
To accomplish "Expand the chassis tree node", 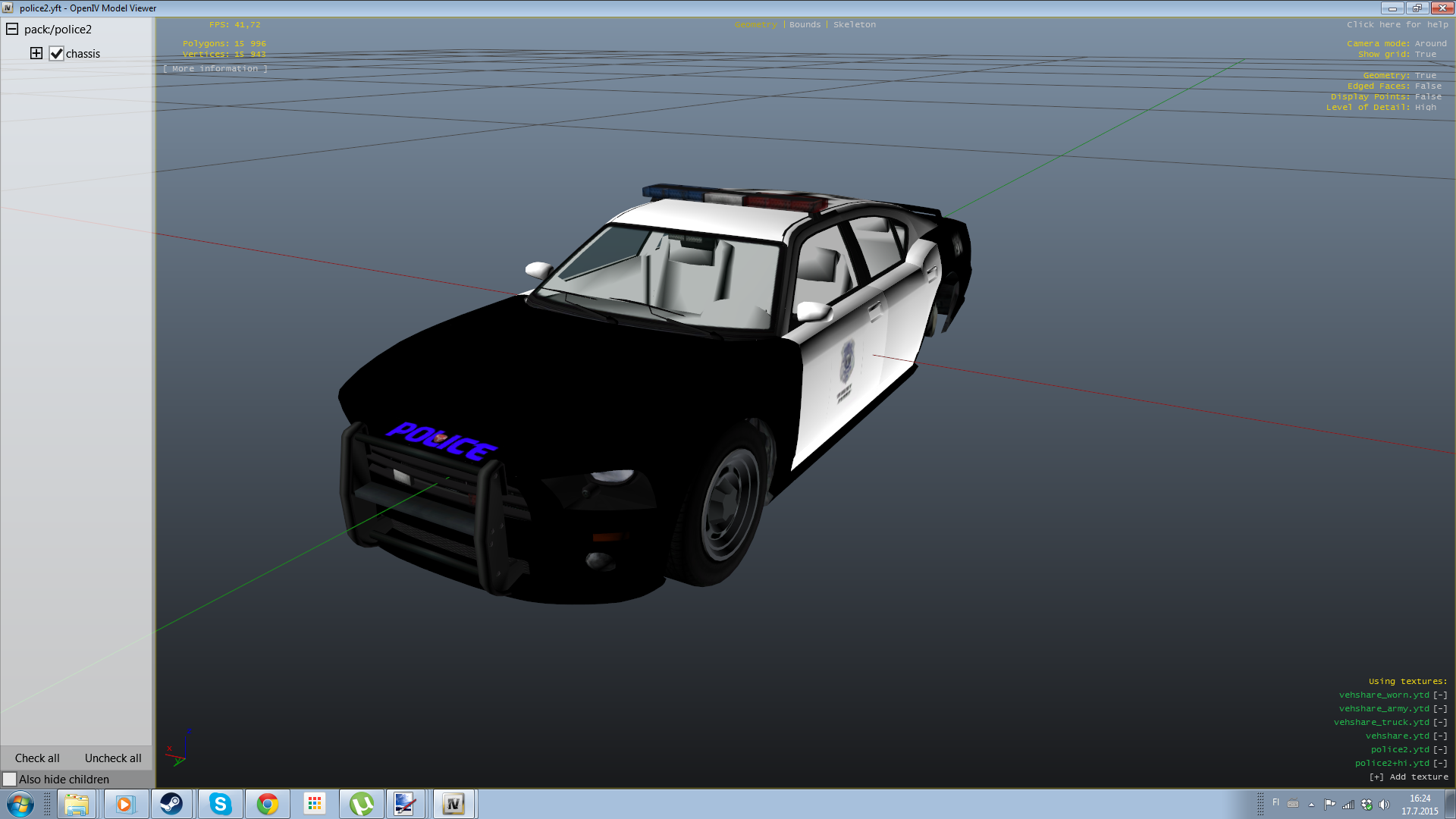I will coord(36,53).
